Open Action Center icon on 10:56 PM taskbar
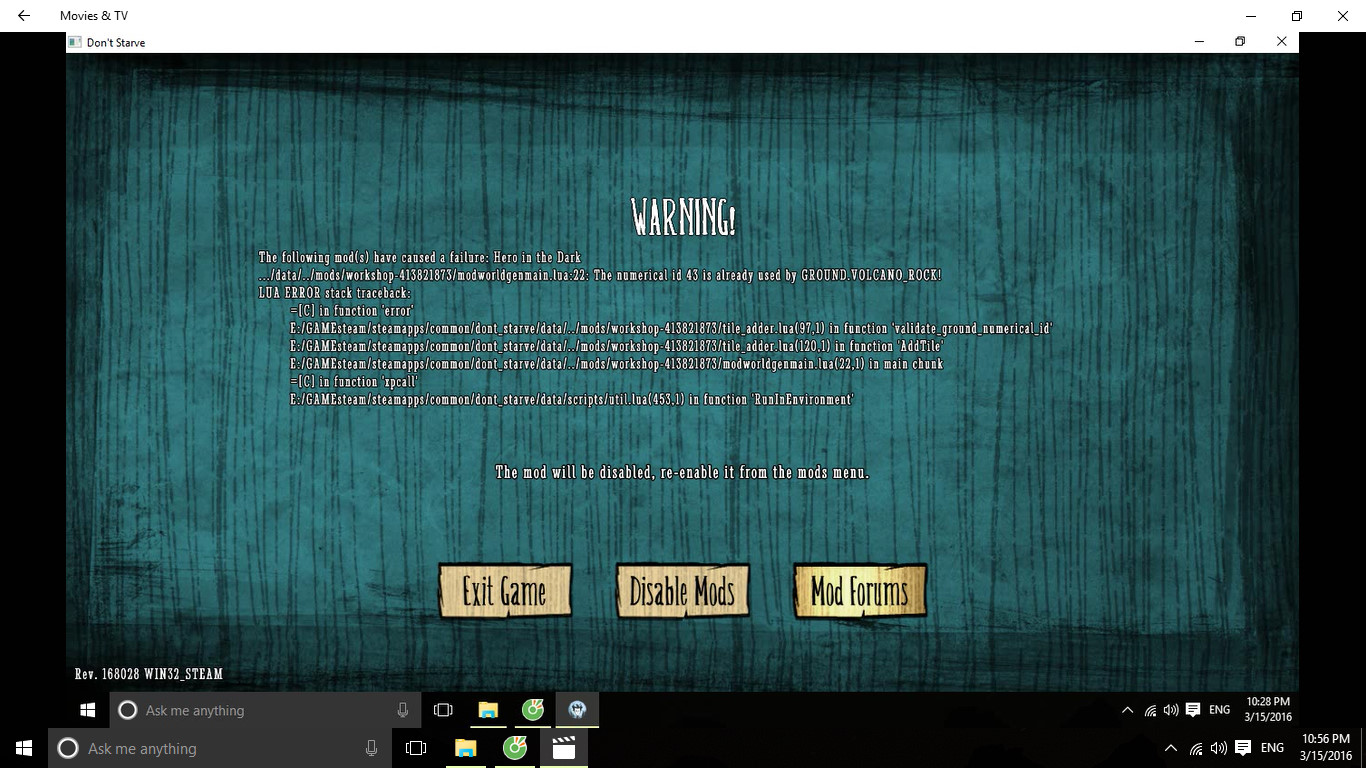Viewport: 1366px width, 768px height. point(1243,748)
